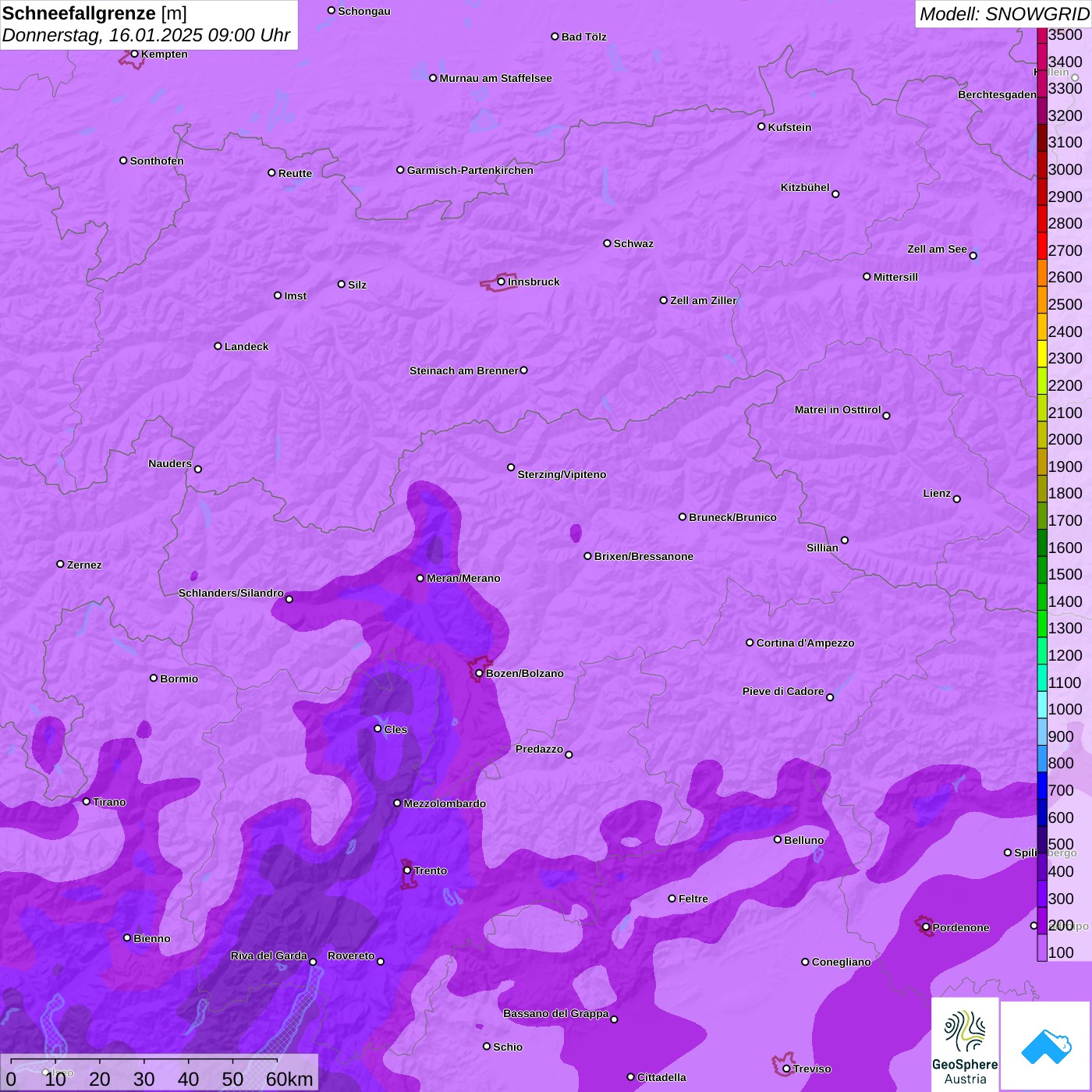Click the Sillian marker dot
The height and width of the screenshot is (1092, 1092).
[845, 540]
